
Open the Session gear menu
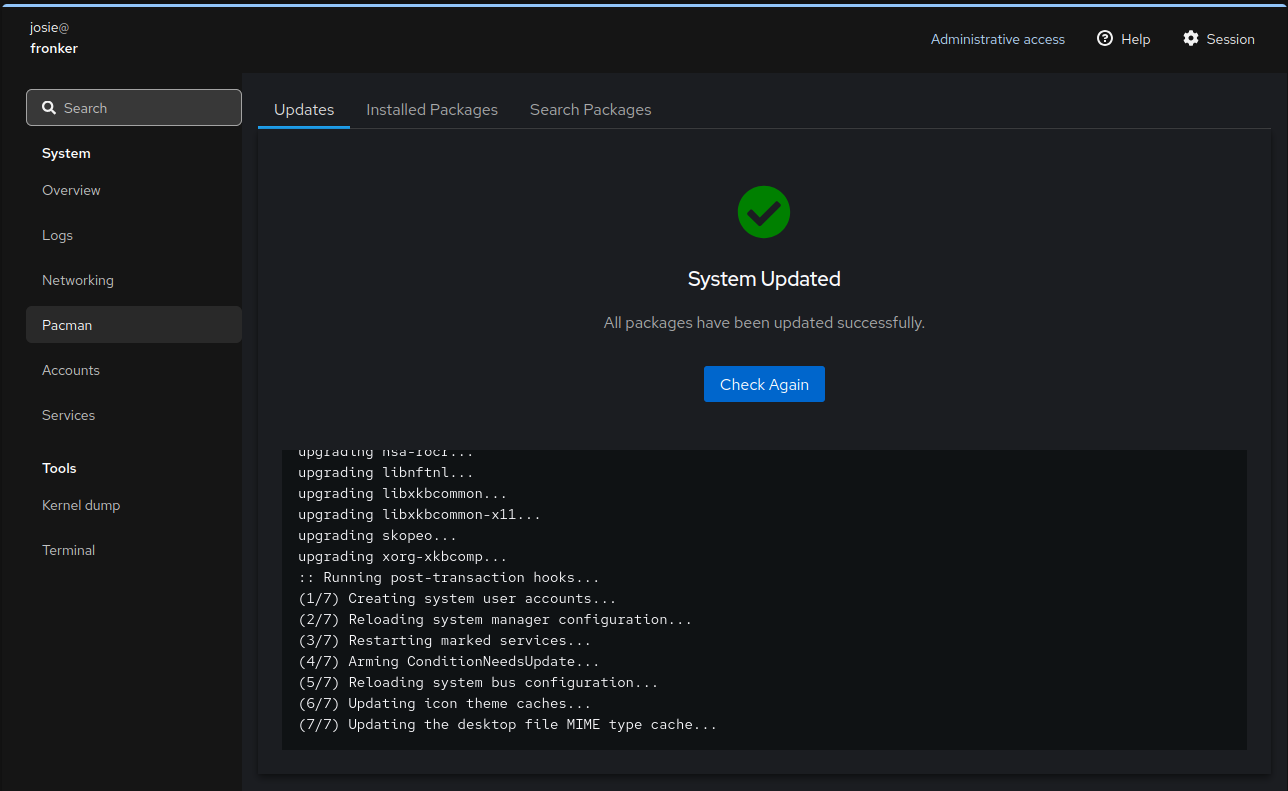tap(1218, 39)
